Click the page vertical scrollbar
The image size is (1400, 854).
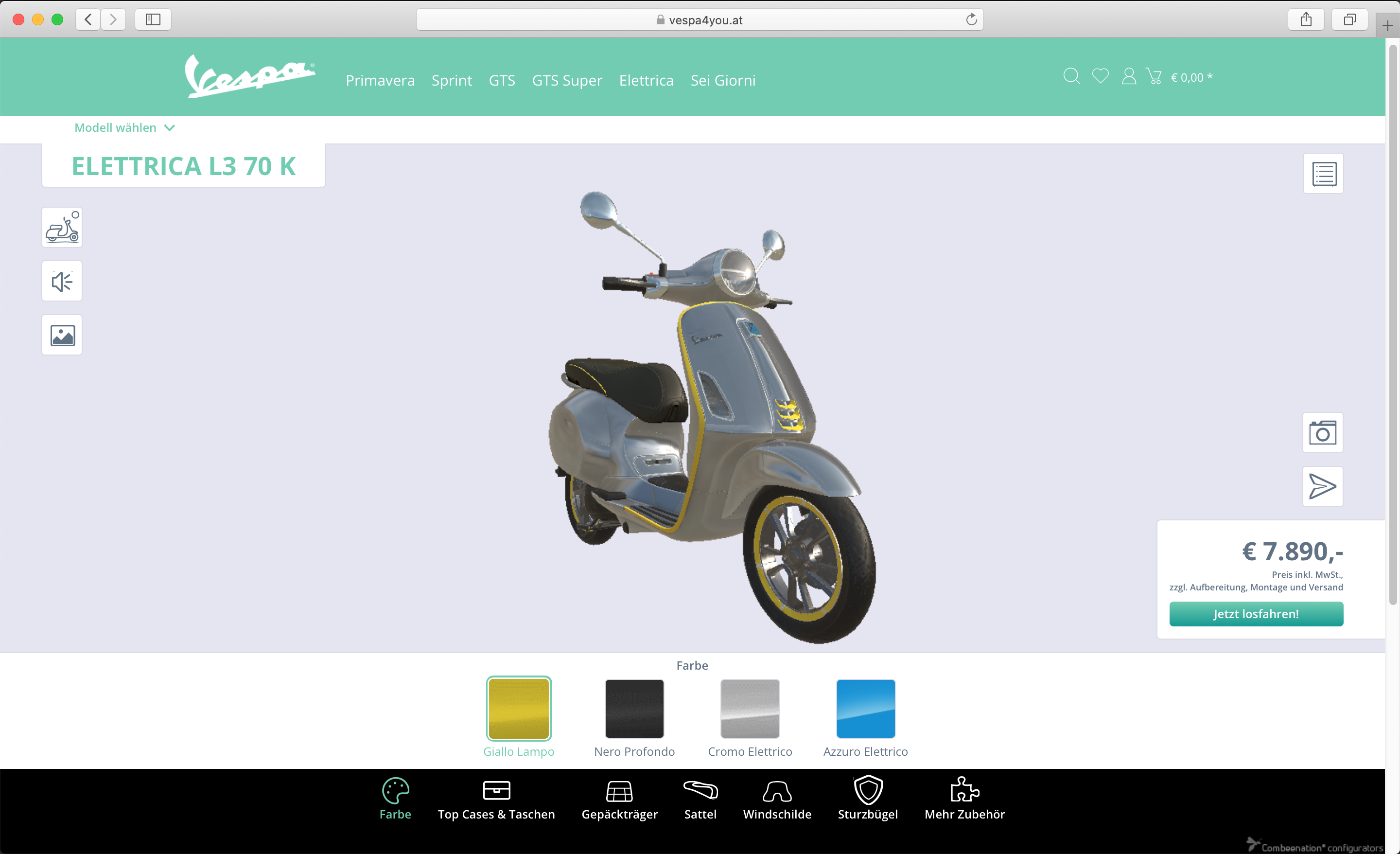[x=1393, y=324]
